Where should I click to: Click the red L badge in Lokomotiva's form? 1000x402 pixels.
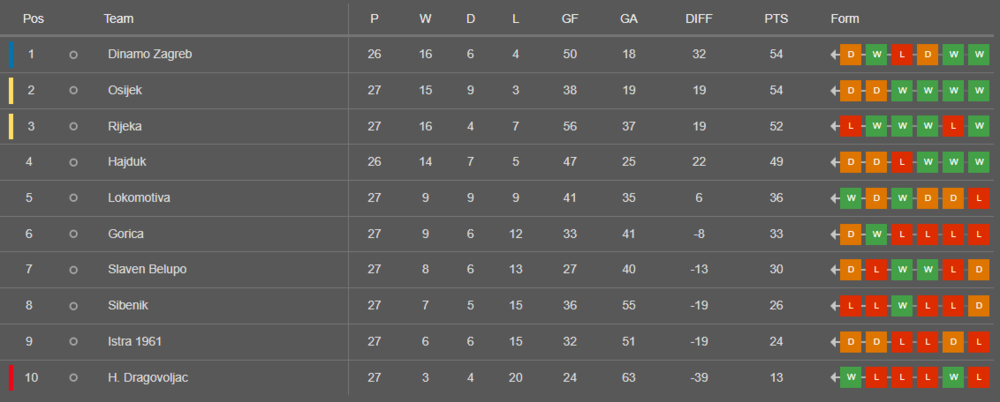pyautogui.click(x=979, y=198)
